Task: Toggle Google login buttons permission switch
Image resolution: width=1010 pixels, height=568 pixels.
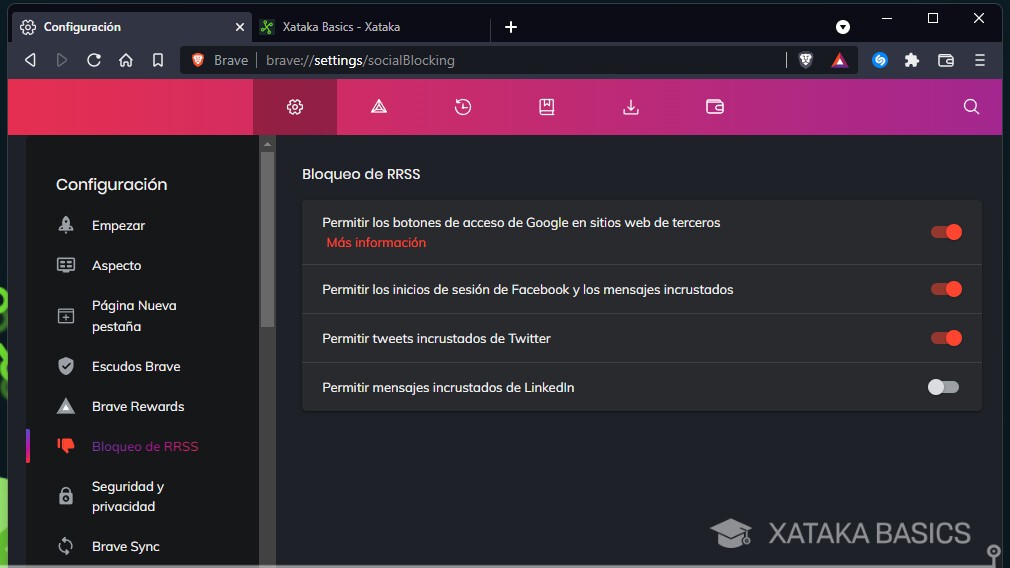Action: (945, 232)
